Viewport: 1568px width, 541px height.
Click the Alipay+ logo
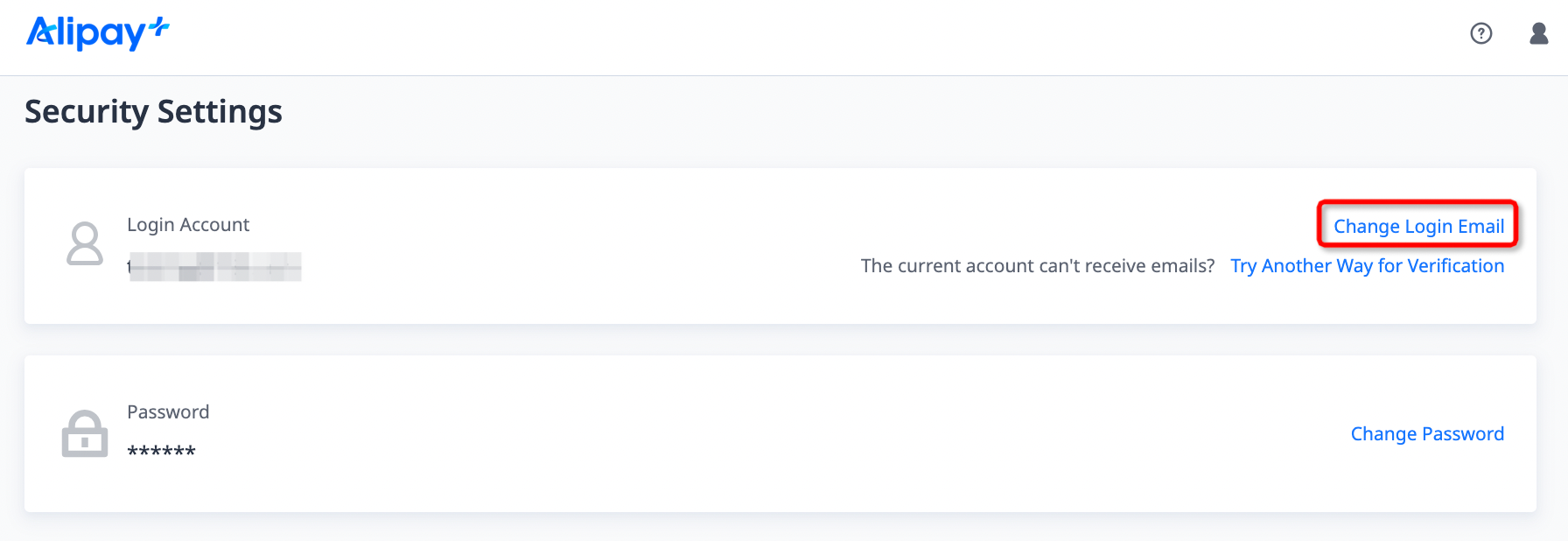coord(86,33)
